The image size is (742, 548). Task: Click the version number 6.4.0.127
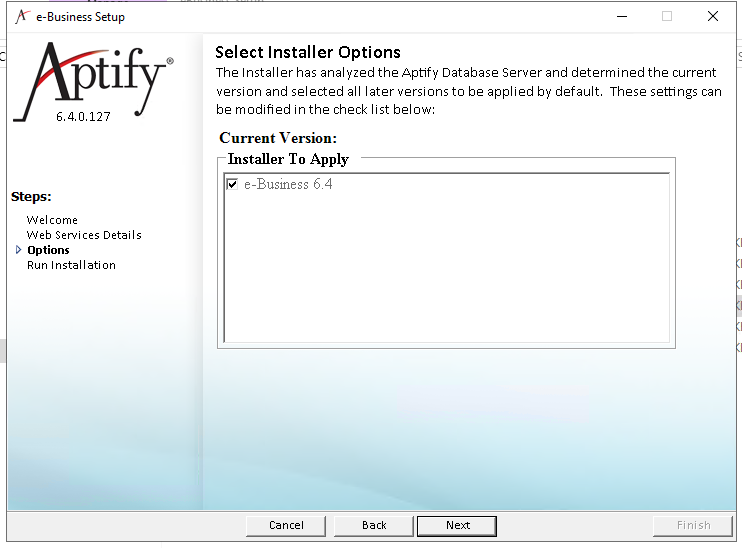pyautogui.click(x=83, y=116)
